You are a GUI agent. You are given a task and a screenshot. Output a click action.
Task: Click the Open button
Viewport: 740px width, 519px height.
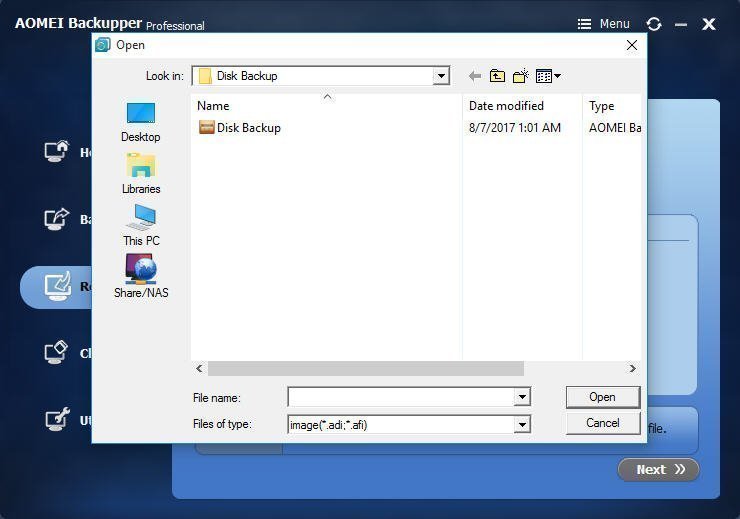tap(603, 397)
